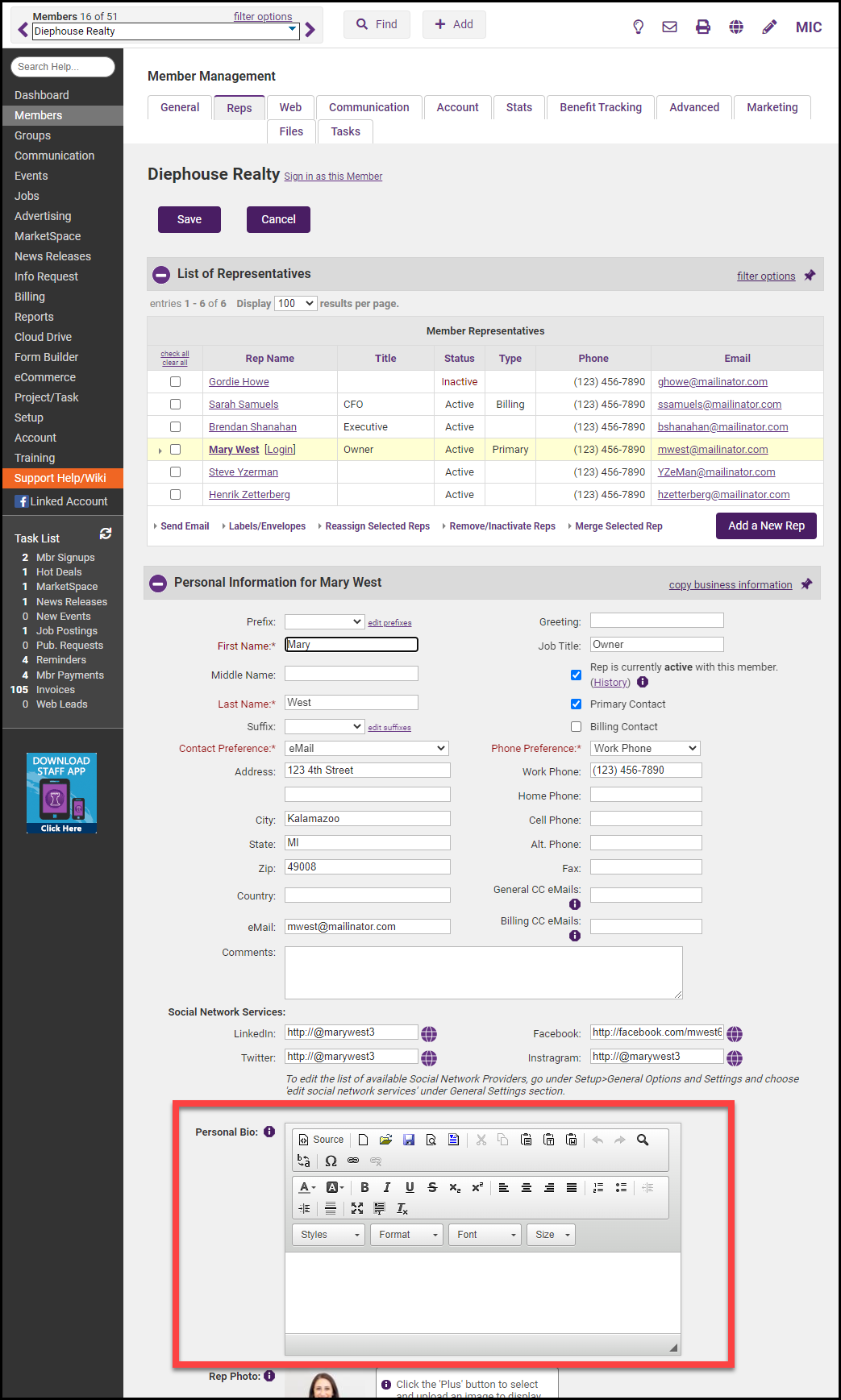Insert special character with Omega icon

tap(331, 1161)
